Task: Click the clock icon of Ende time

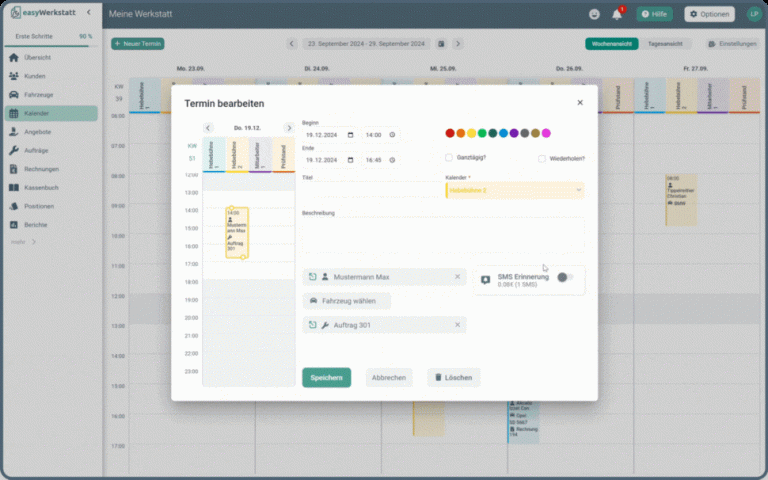Action: (x=392, y=160)
